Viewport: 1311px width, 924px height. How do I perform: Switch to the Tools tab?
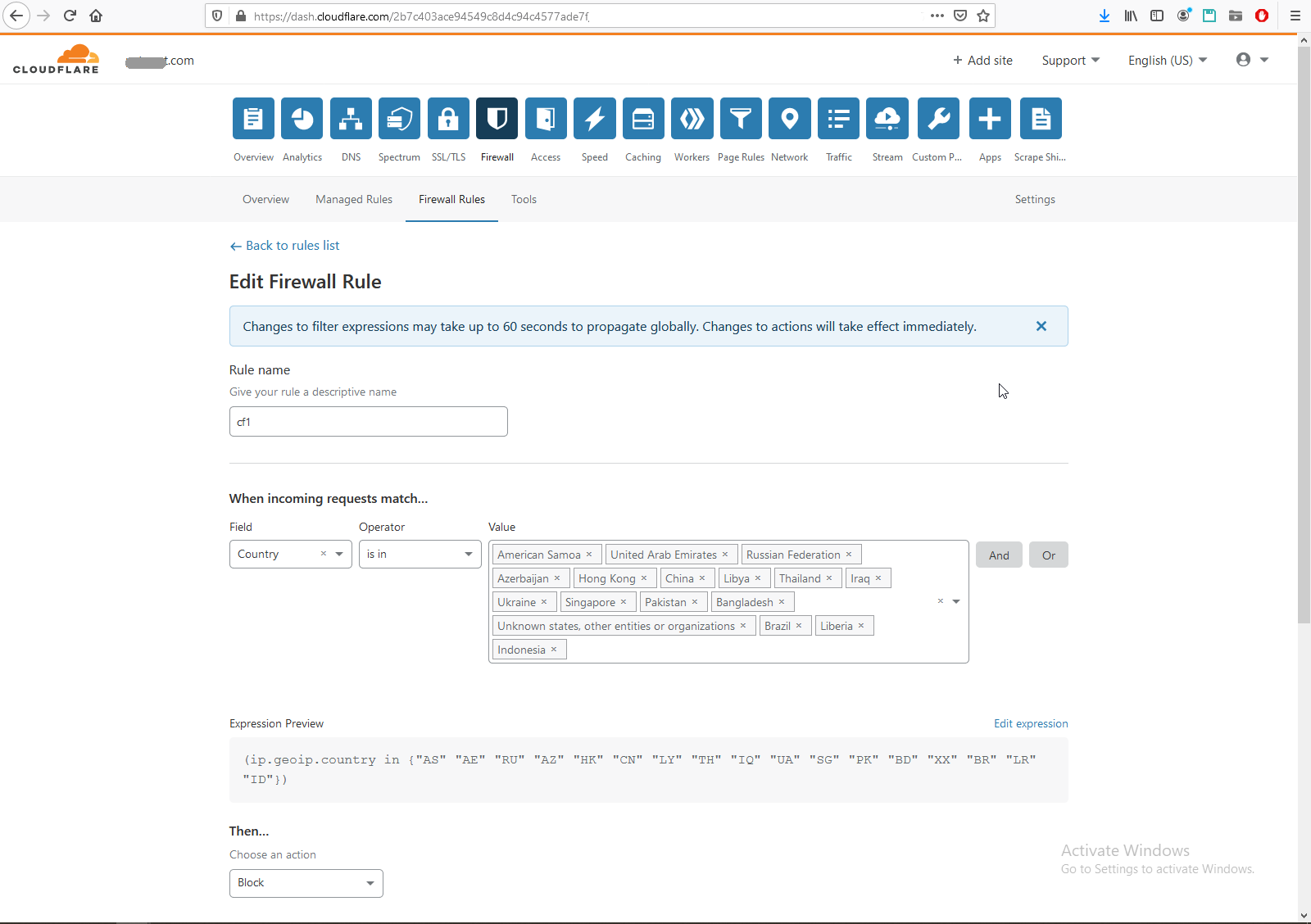tap(524, 199)
